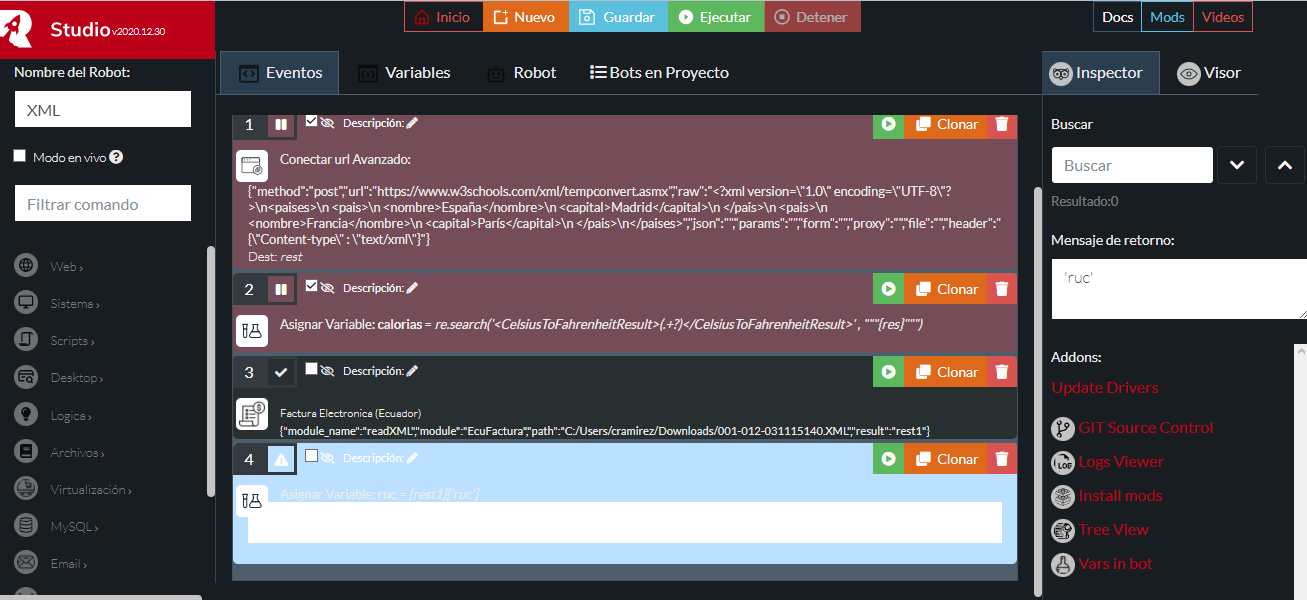1307x600 pixels.
Task: Open the Logs Viewer addon
Action: click(x=1120, y=462)
